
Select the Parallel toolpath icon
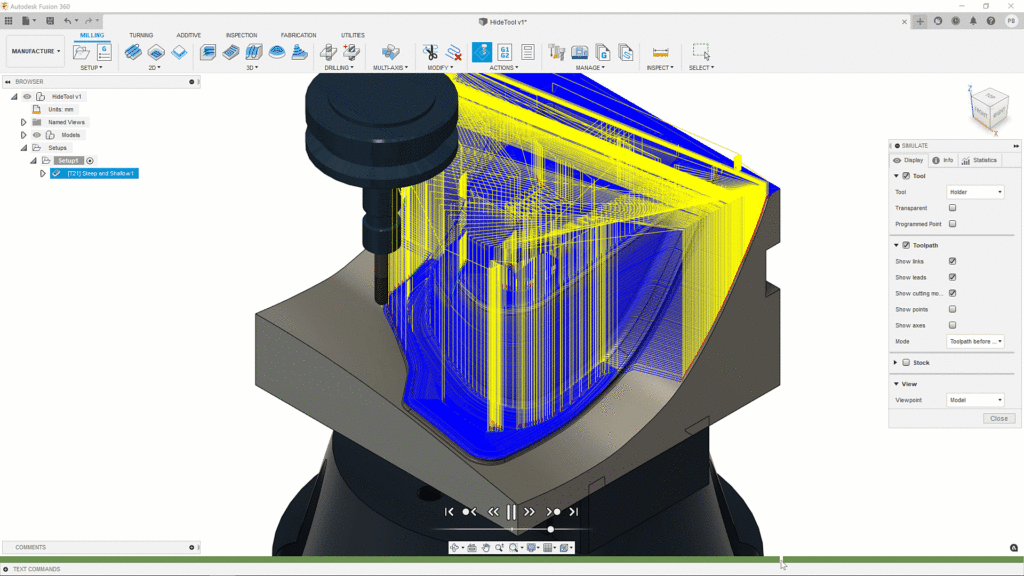coord(277,52)
